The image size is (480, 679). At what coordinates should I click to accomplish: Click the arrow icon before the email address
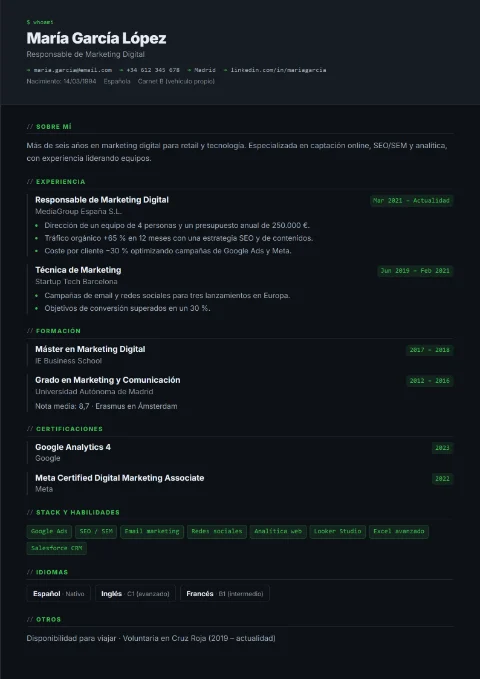click(29, 70)
